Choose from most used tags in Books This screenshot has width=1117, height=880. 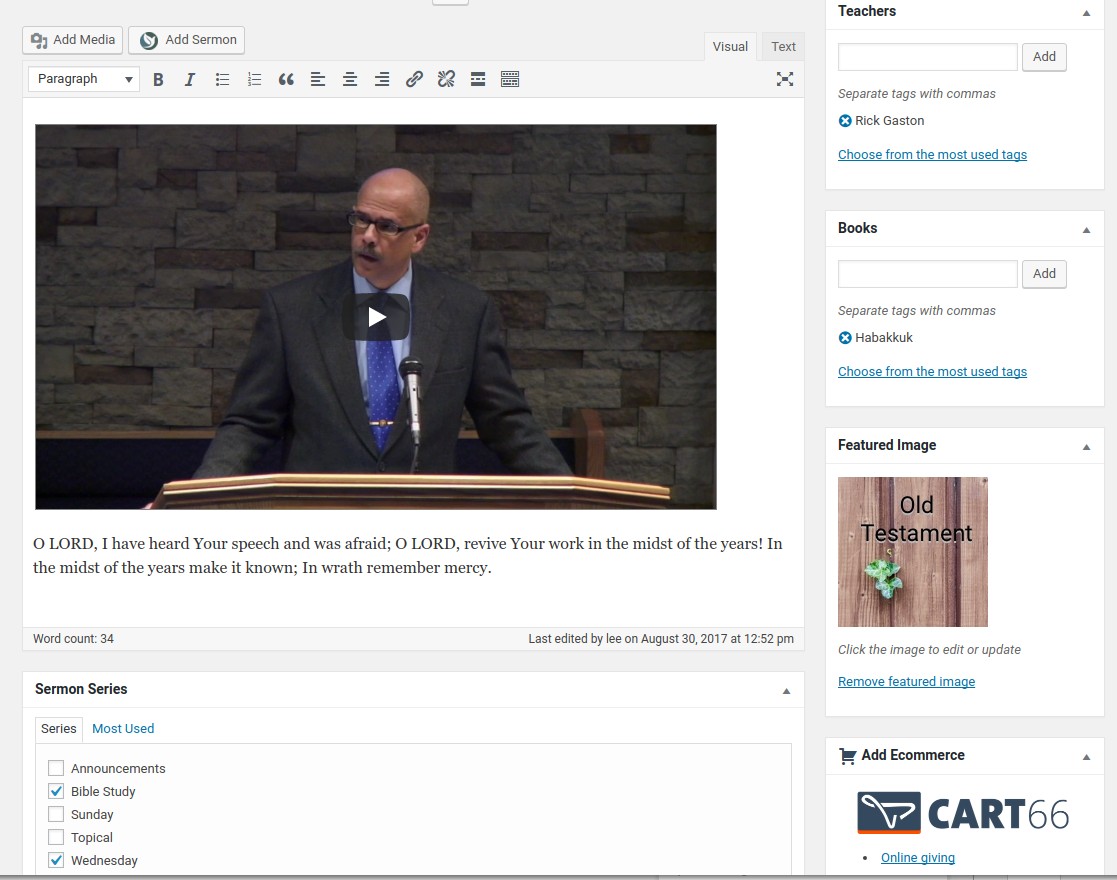932,371
